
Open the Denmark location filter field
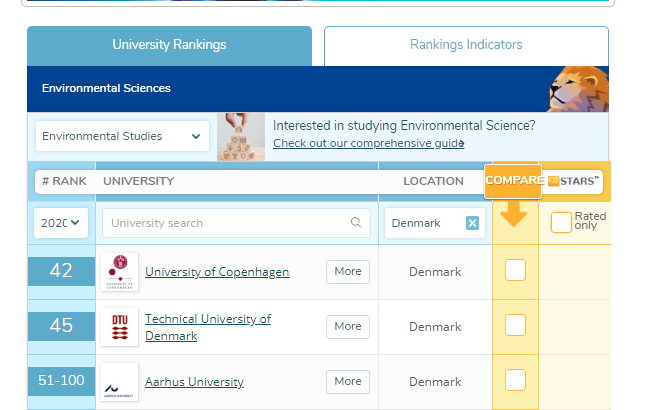tap(435, 223)
